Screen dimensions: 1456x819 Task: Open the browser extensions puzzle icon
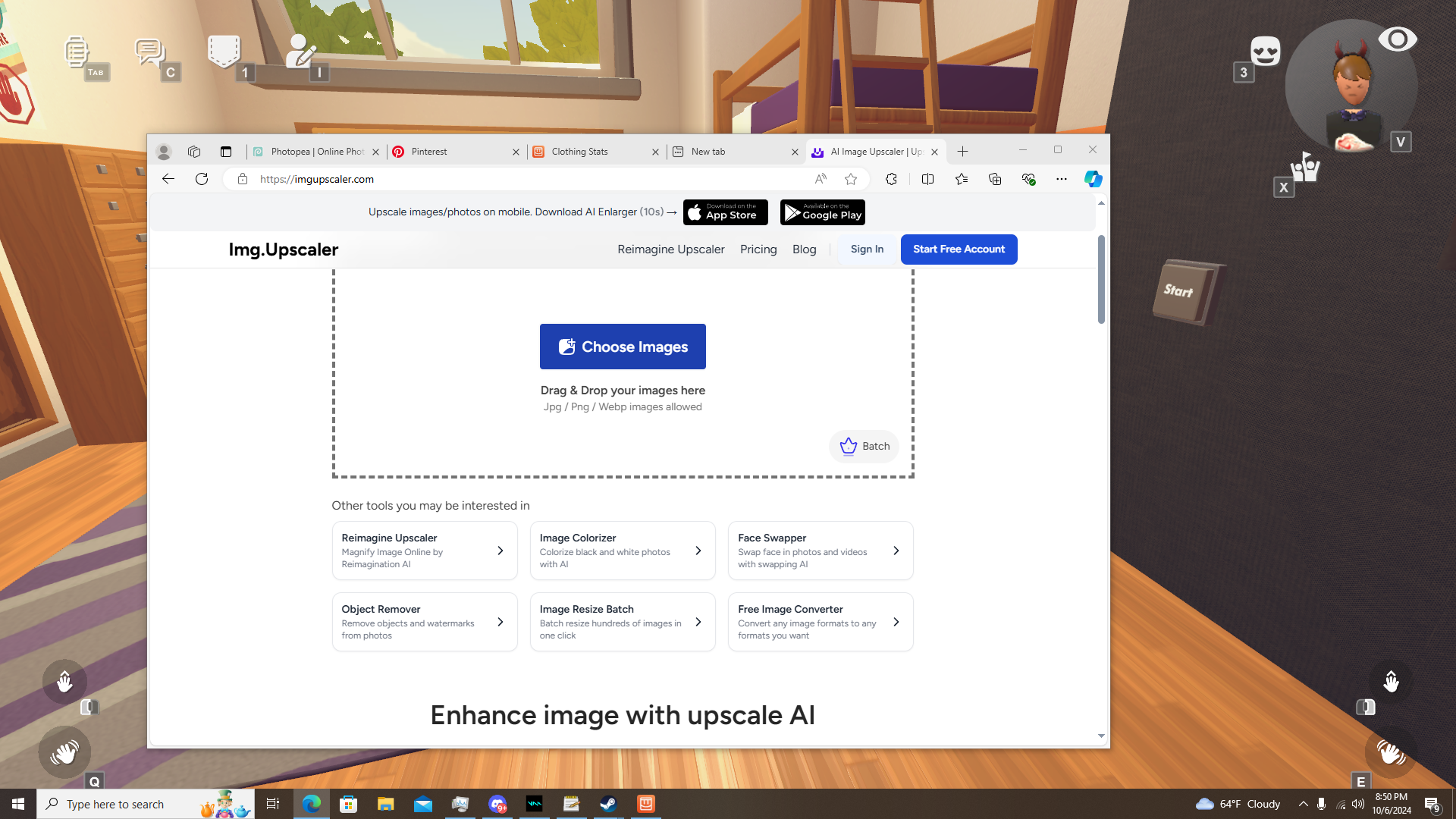(x=891, y=179)
